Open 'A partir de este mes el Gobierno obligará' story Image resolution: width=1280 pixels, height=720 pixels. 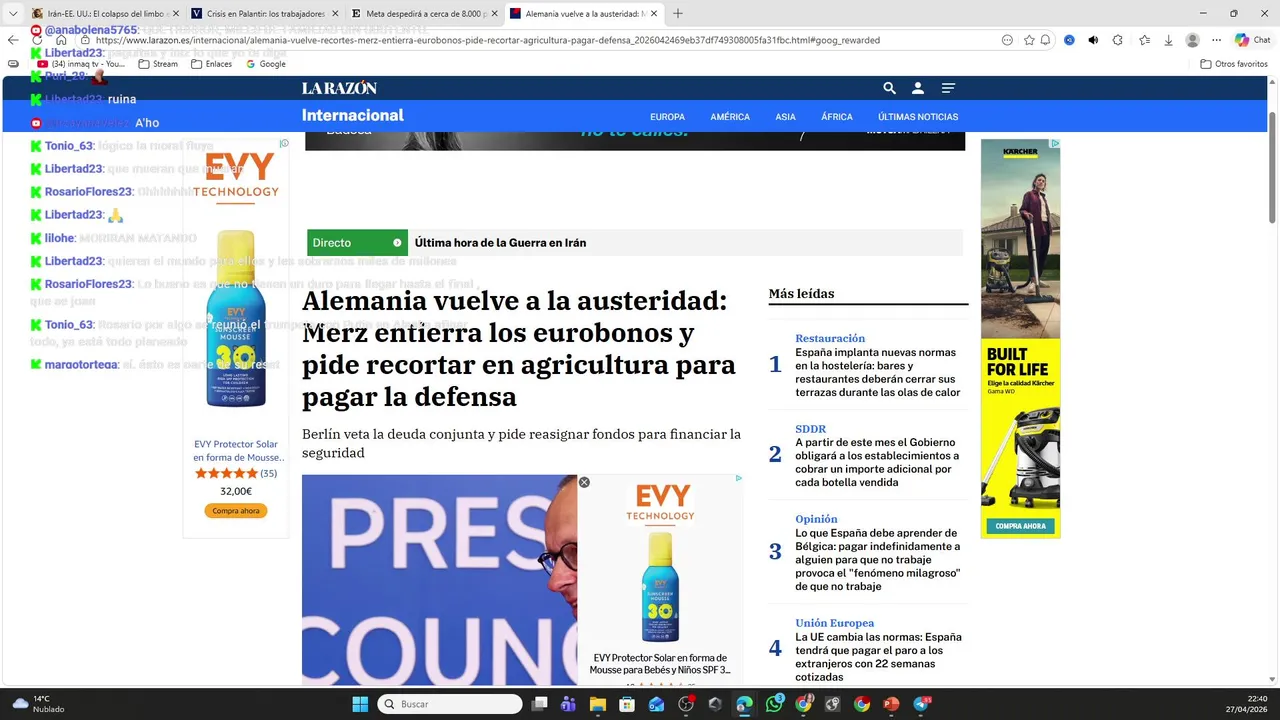click(x=877, y=462)
